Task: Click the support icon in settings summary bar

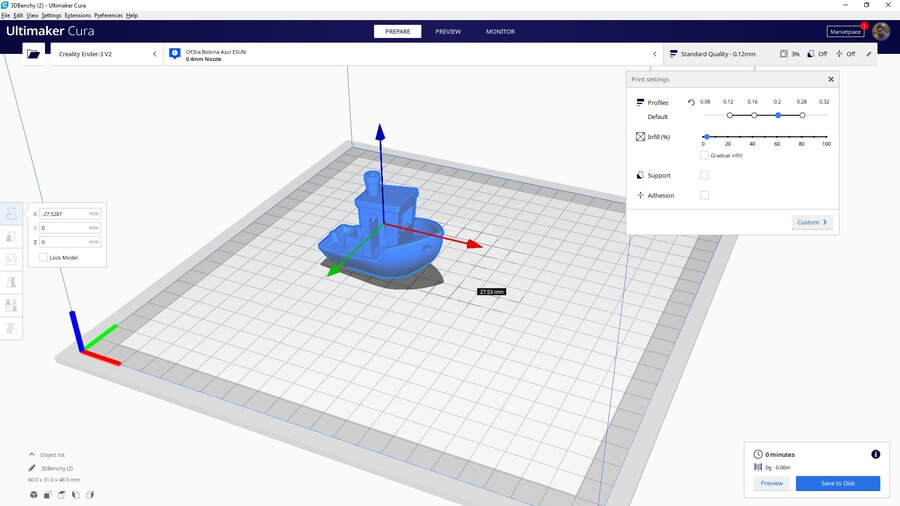Action: coord(810,54)
